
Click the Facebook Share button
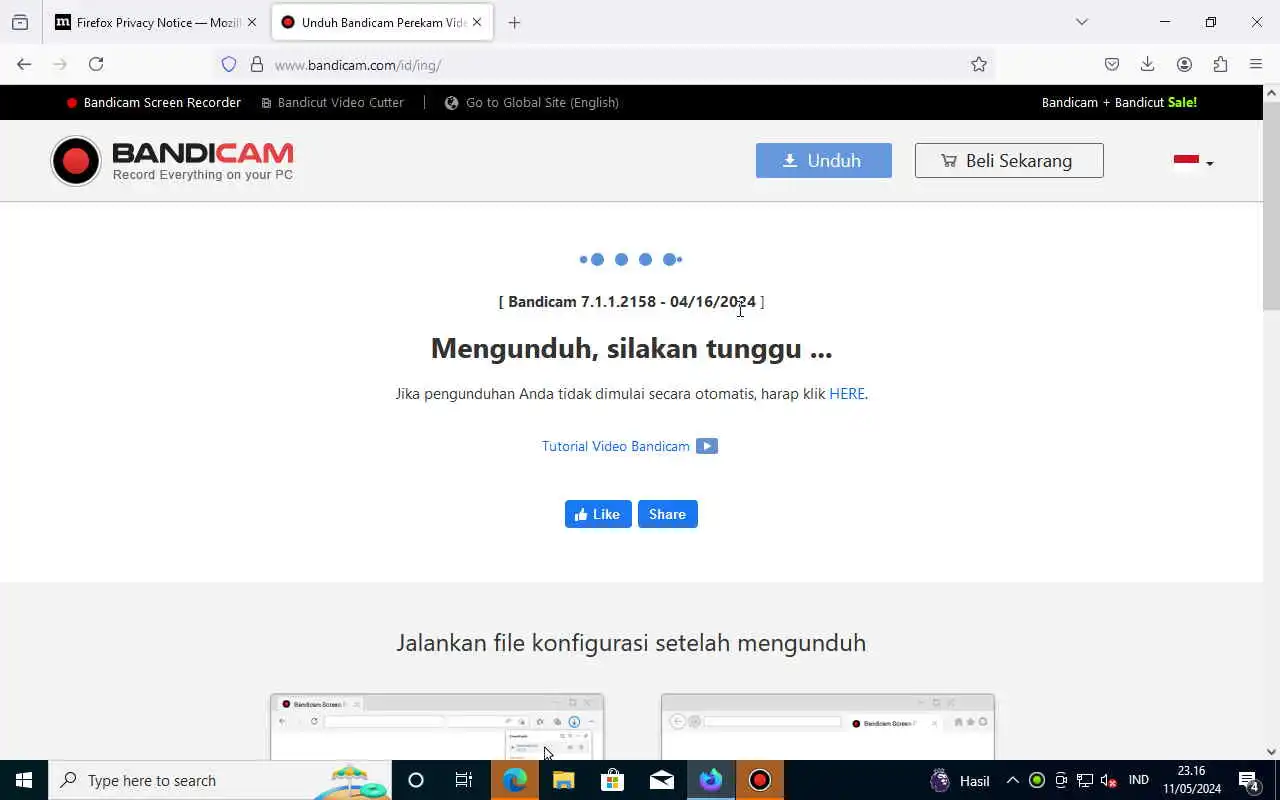tap(667, 514)
